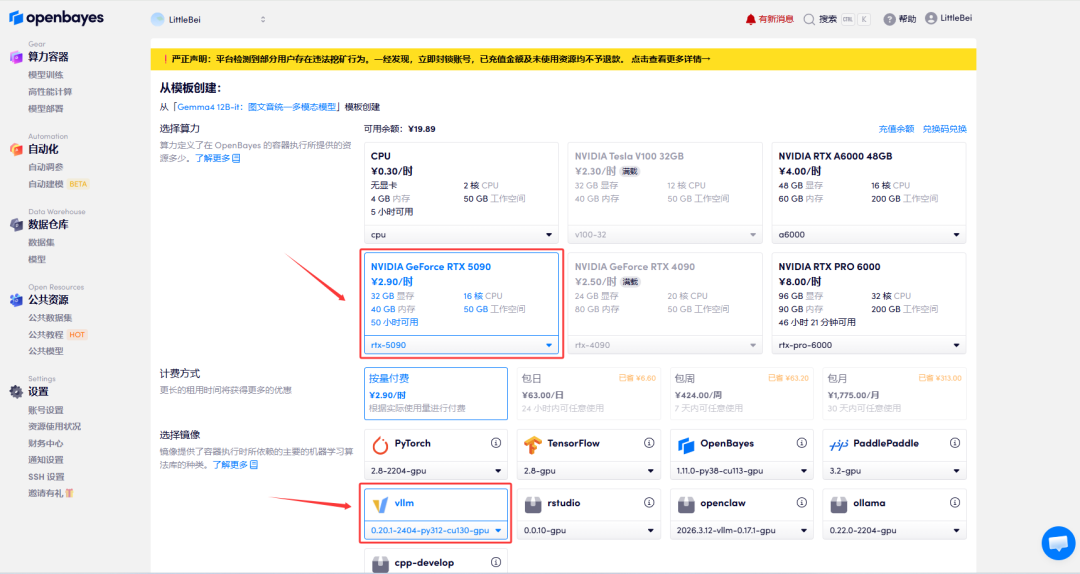Screen dimensions: 1080x574
Task: Show PaddlePaddle image info icon
Action: [x=955, y=443]
